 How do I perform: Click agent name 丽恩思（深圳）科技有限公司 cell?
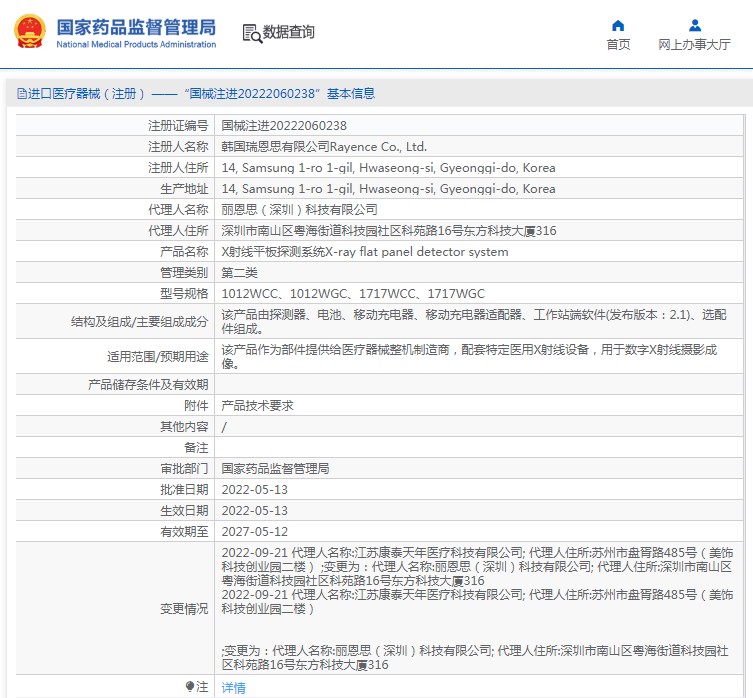(x=299, y=210)
